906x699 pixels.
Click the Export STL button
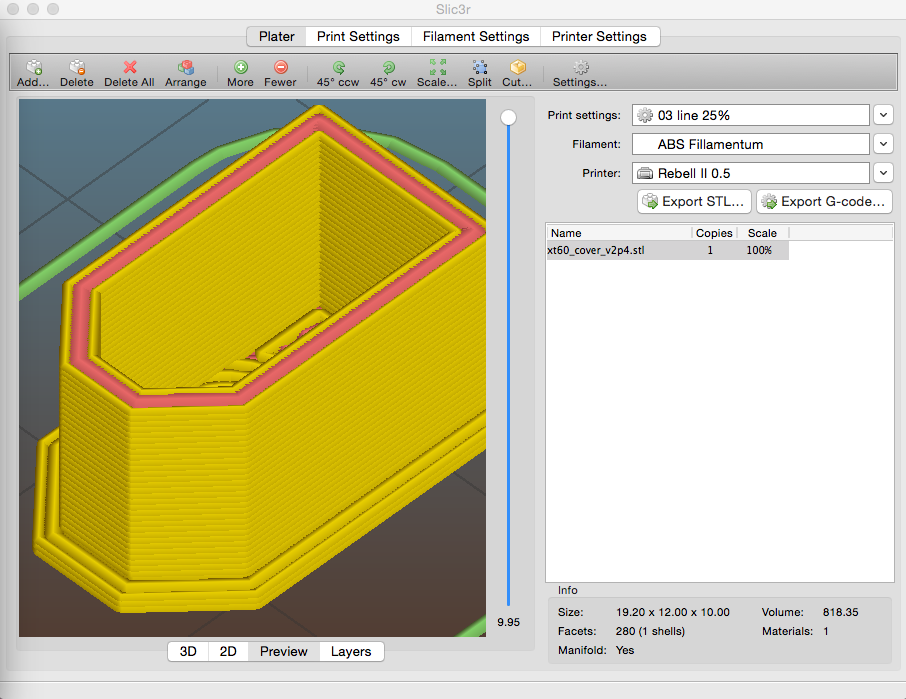(x=695, y=202)
